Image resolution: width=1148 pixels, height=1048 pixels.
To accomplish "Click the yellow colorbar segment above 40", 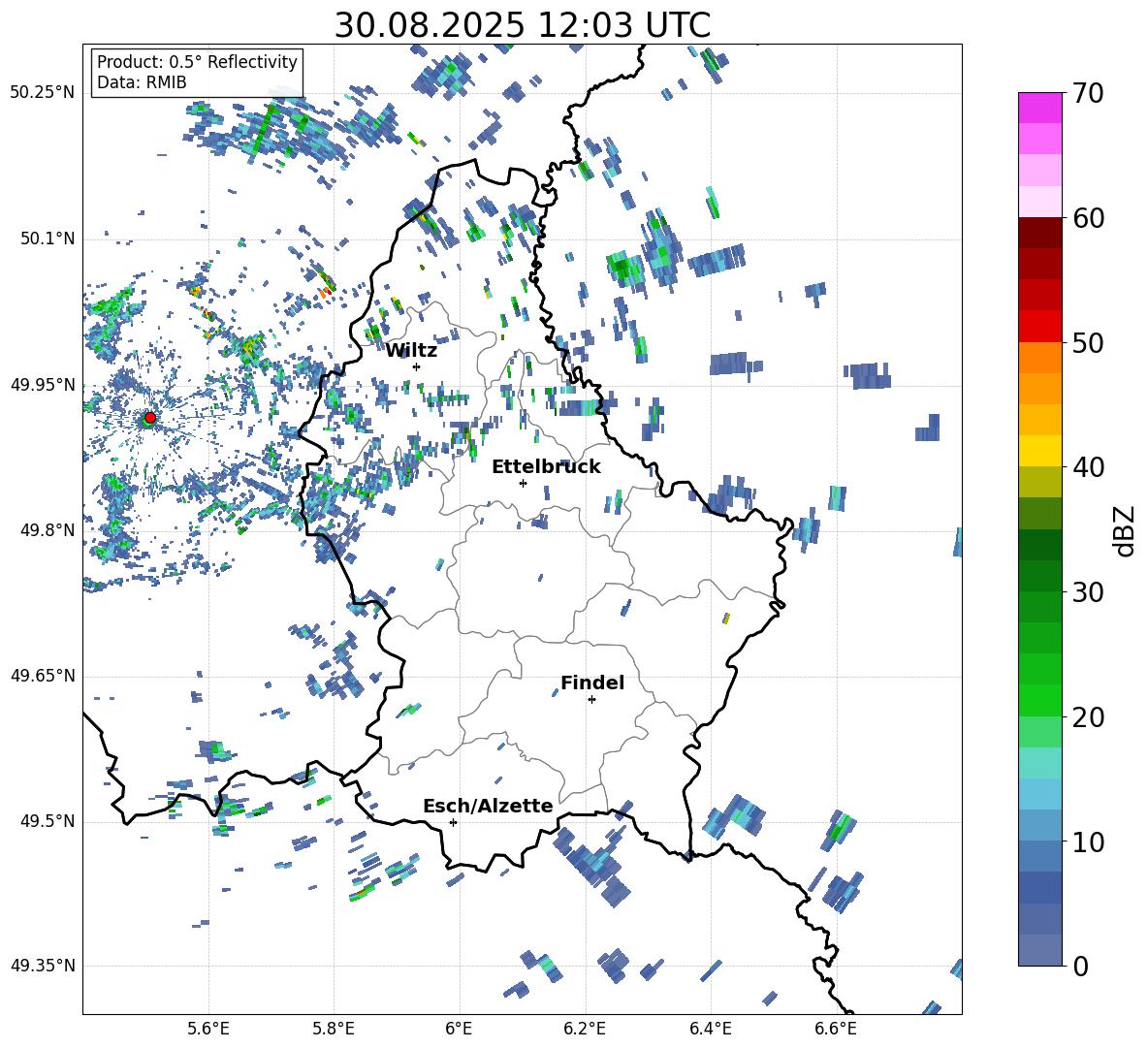I will tap(1039, 452).
